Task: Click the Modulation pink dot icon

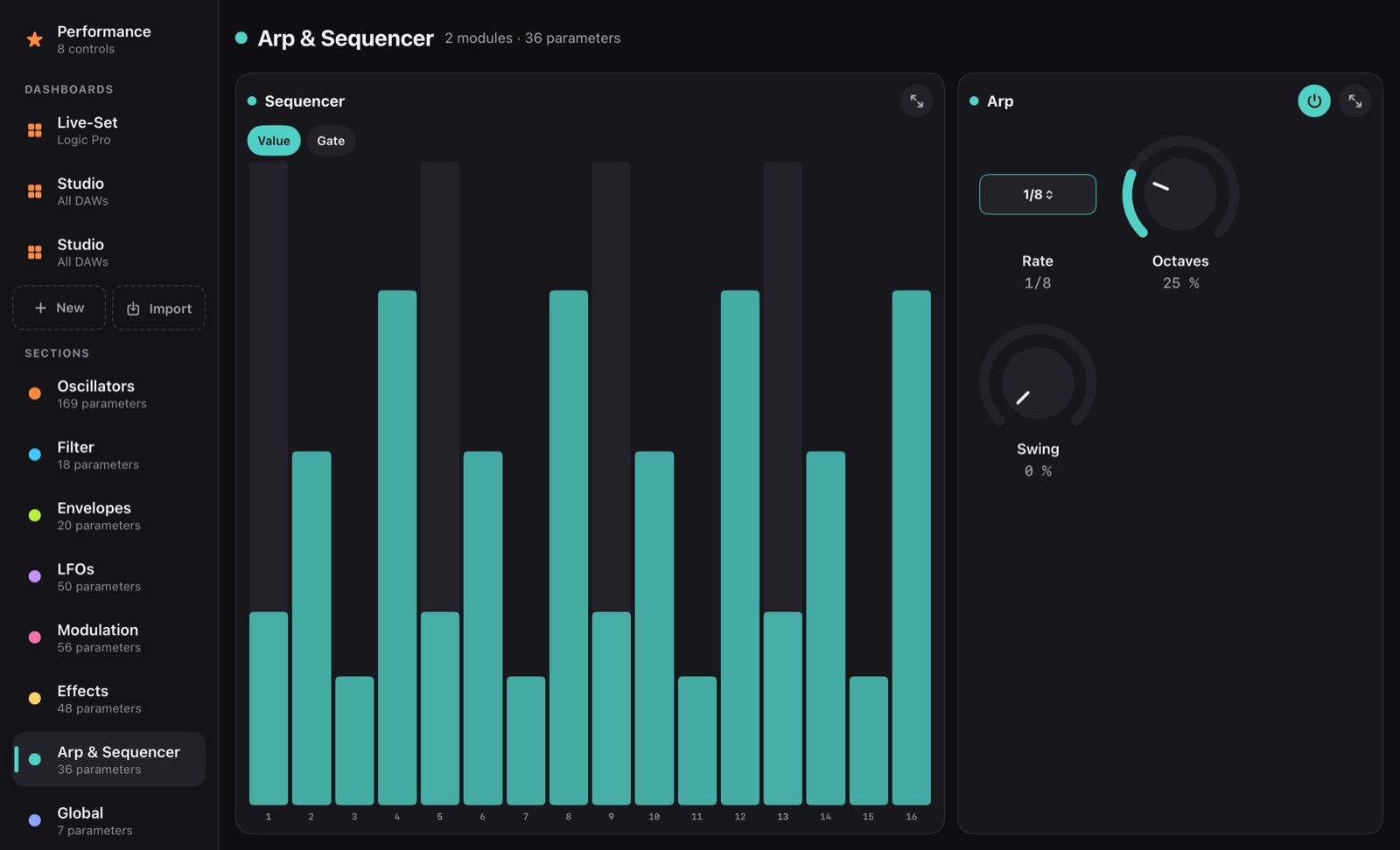Action: 35,637
